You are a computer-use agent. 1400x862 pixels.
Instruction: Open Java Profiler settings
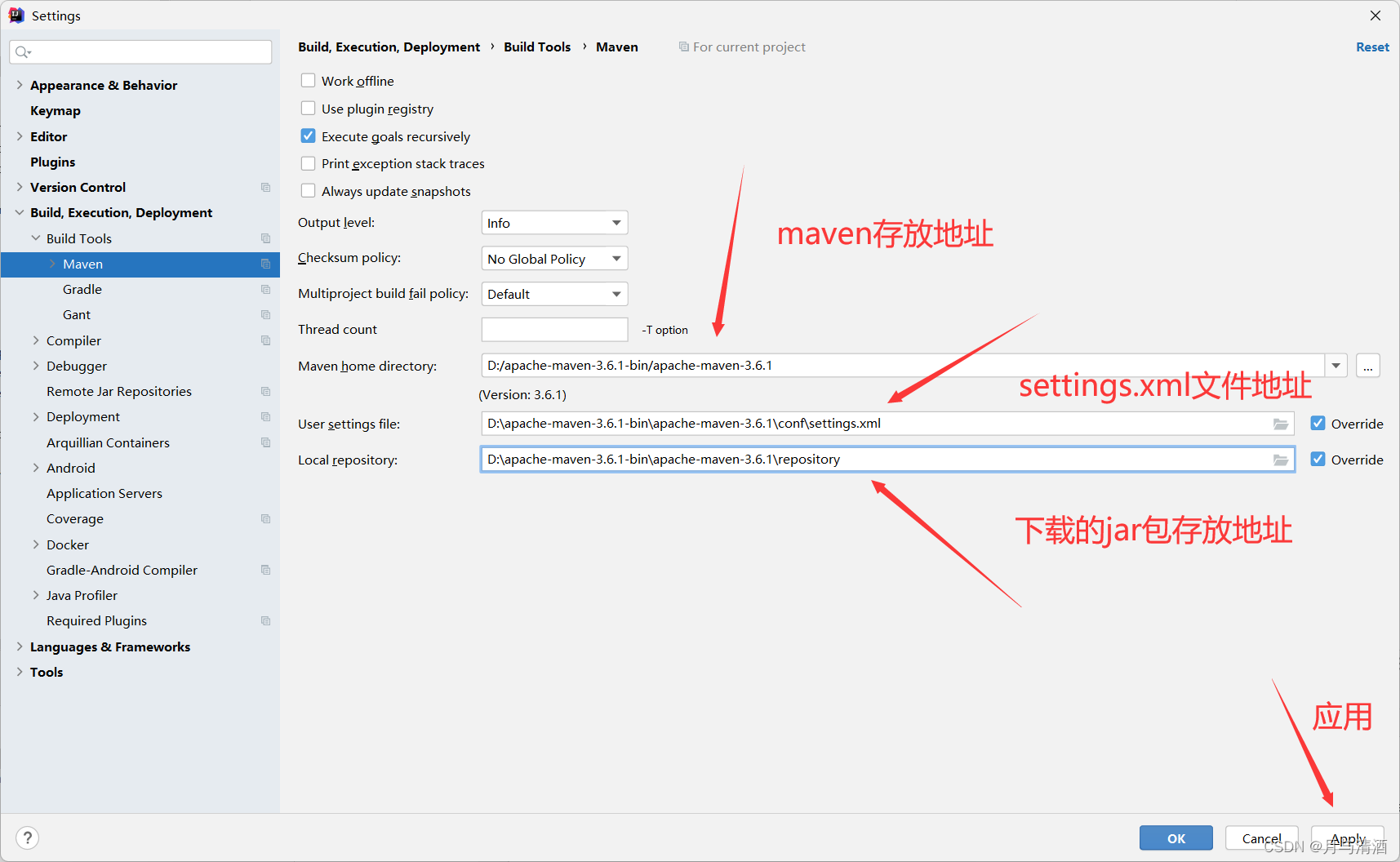[82, 595]
